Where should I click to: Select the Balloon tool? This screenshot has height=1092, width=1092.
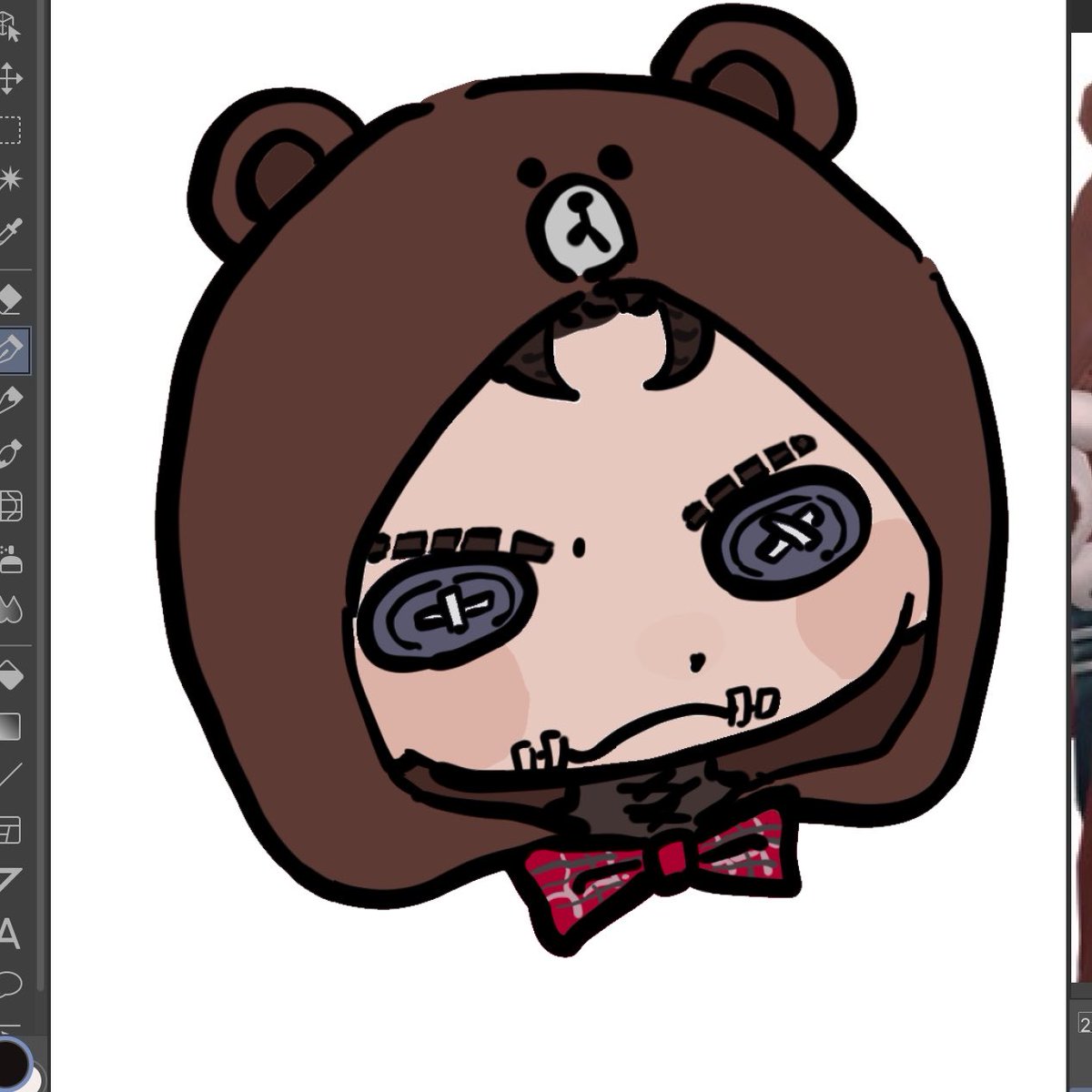(10, 984)
